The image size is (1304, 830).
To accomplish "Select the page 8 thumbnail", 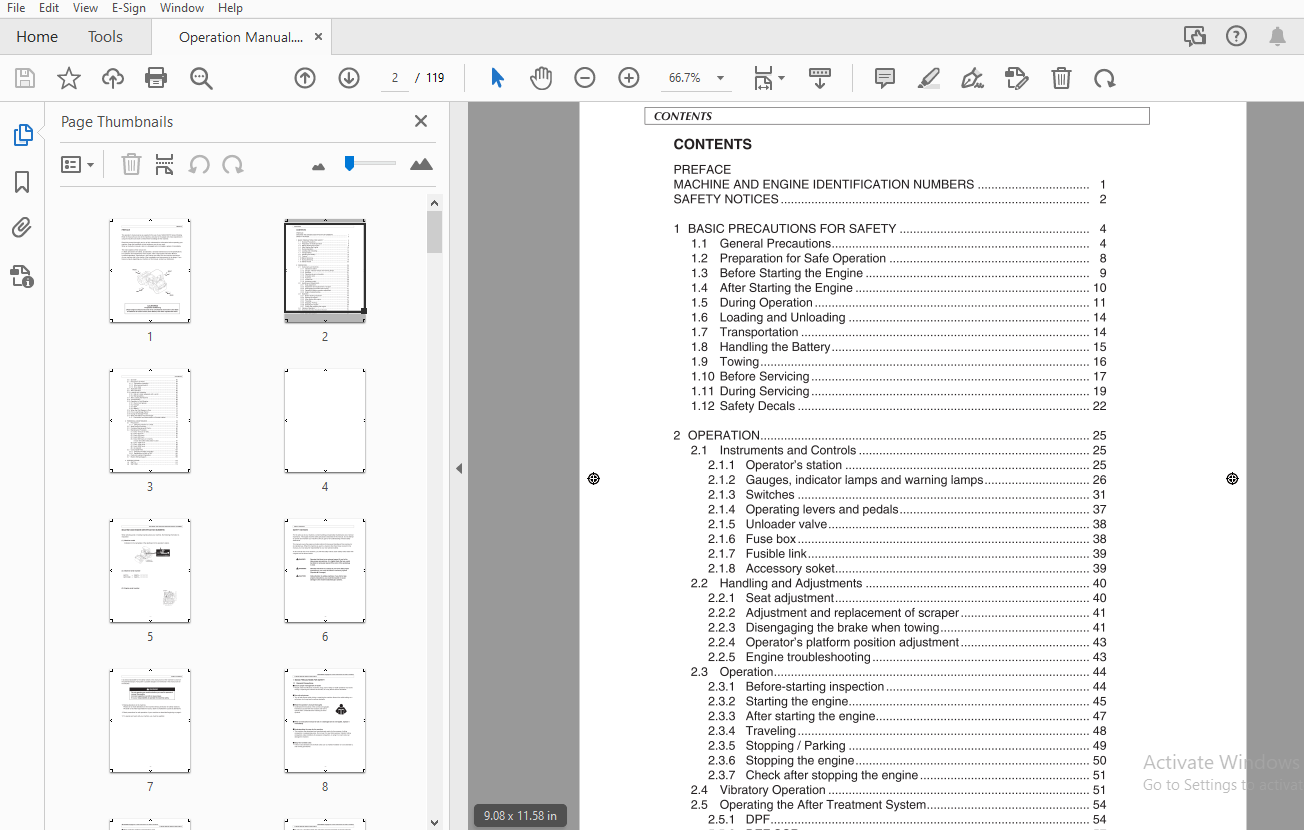I will coord(325,721).
